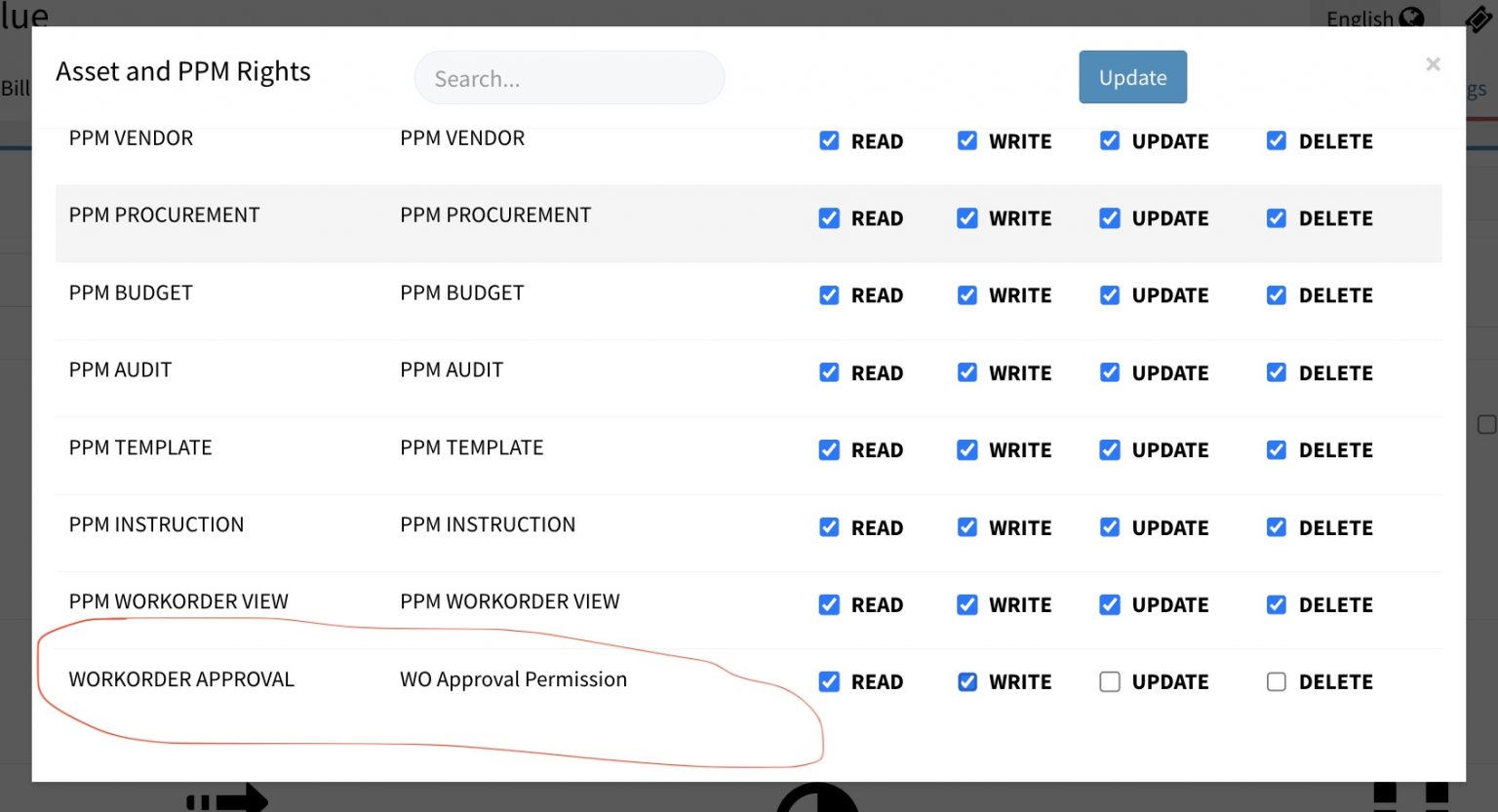The height and width of the screenshot is (812, 1498).
Task: Click the Update button
Action: (1132, 77)
